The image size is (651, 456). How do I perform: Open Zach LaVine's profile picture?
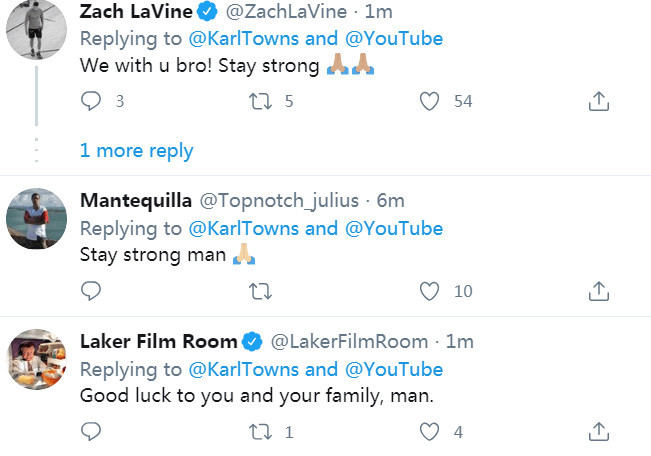(37, 29)
